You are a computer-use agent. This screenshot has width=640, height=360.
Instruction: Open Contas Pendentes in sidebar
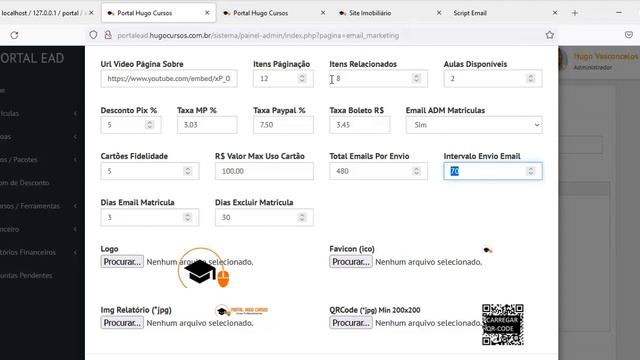pyautogui.click(x=26, y=276)
